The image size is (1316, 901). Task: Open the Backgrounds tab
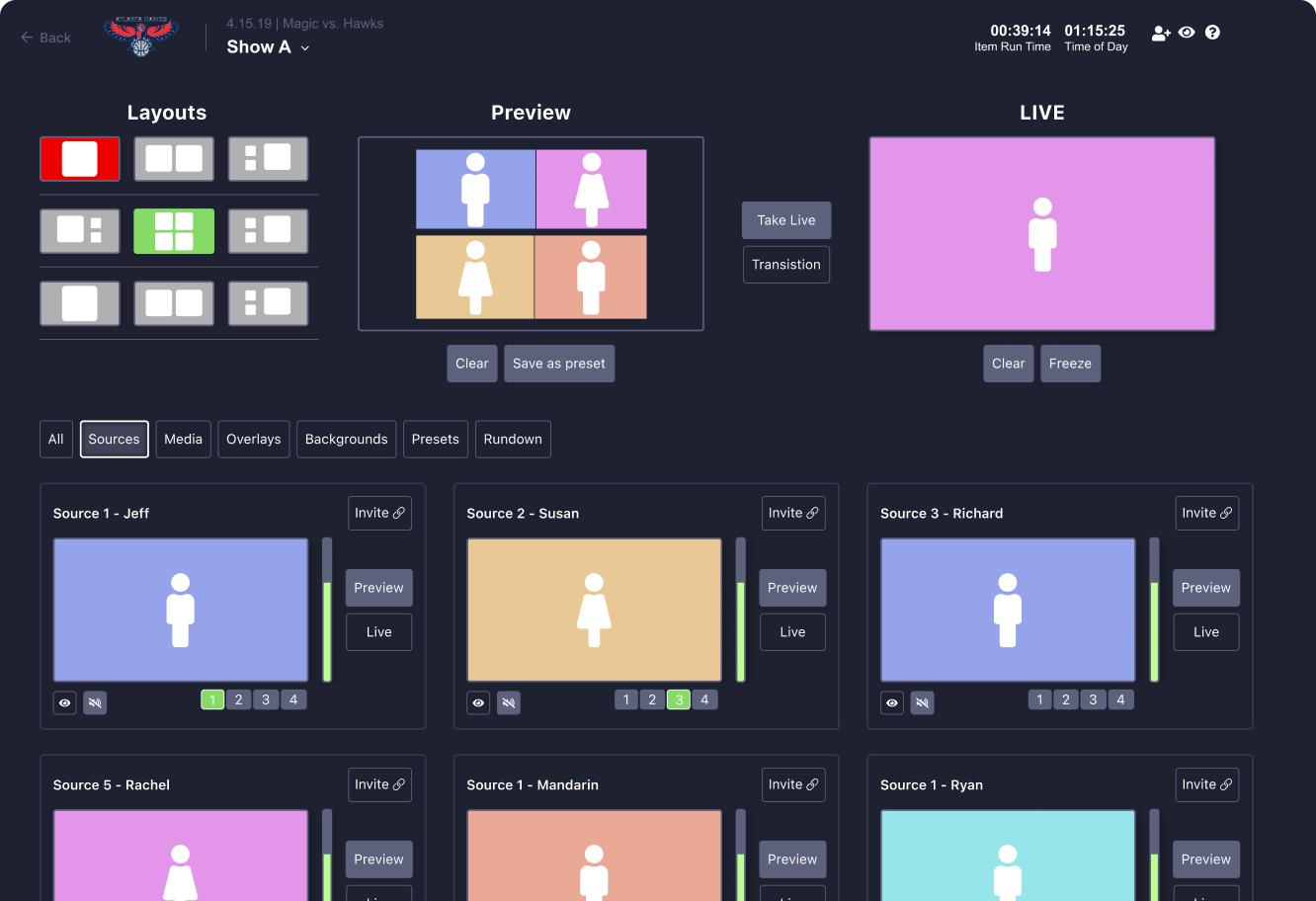(x=347, y=440)
